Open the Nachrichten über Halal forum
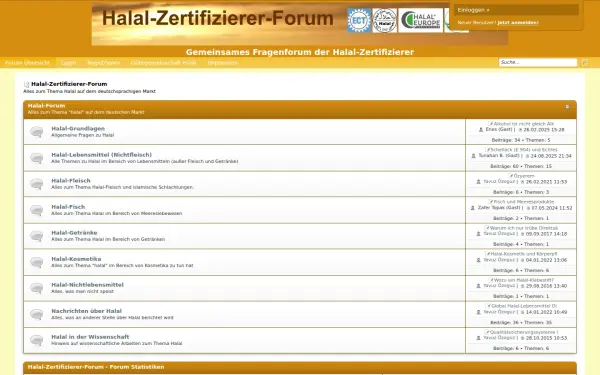This screenshot has height=375, width=600. (86, 311)
